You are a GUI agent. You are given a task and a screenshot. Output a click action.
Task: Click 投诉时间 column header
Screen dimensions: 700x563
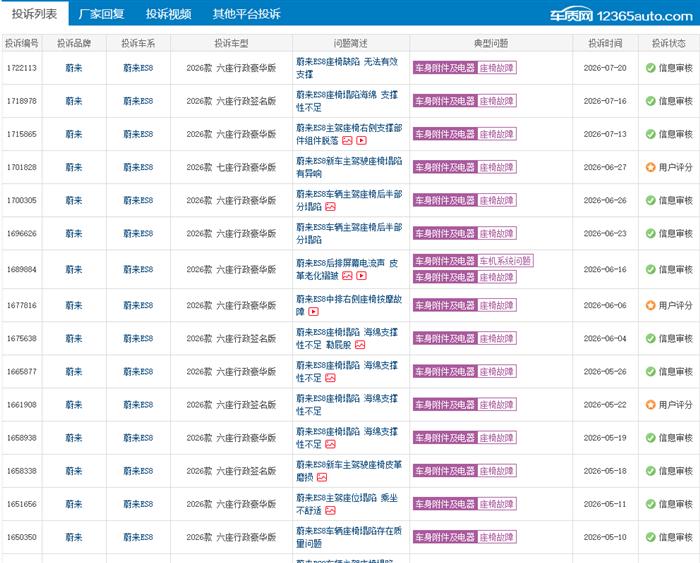coord(605,43)
